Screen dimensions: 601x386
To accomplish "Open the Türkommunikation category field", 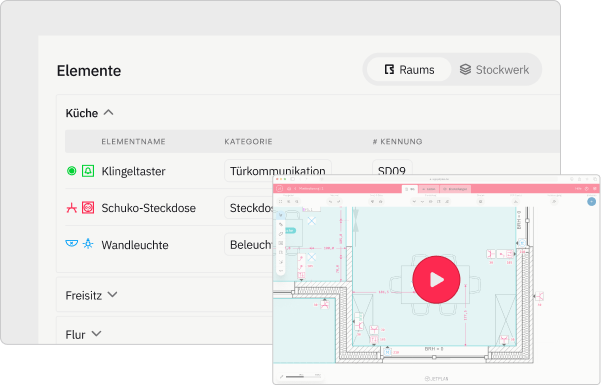I will coord(278,171).
